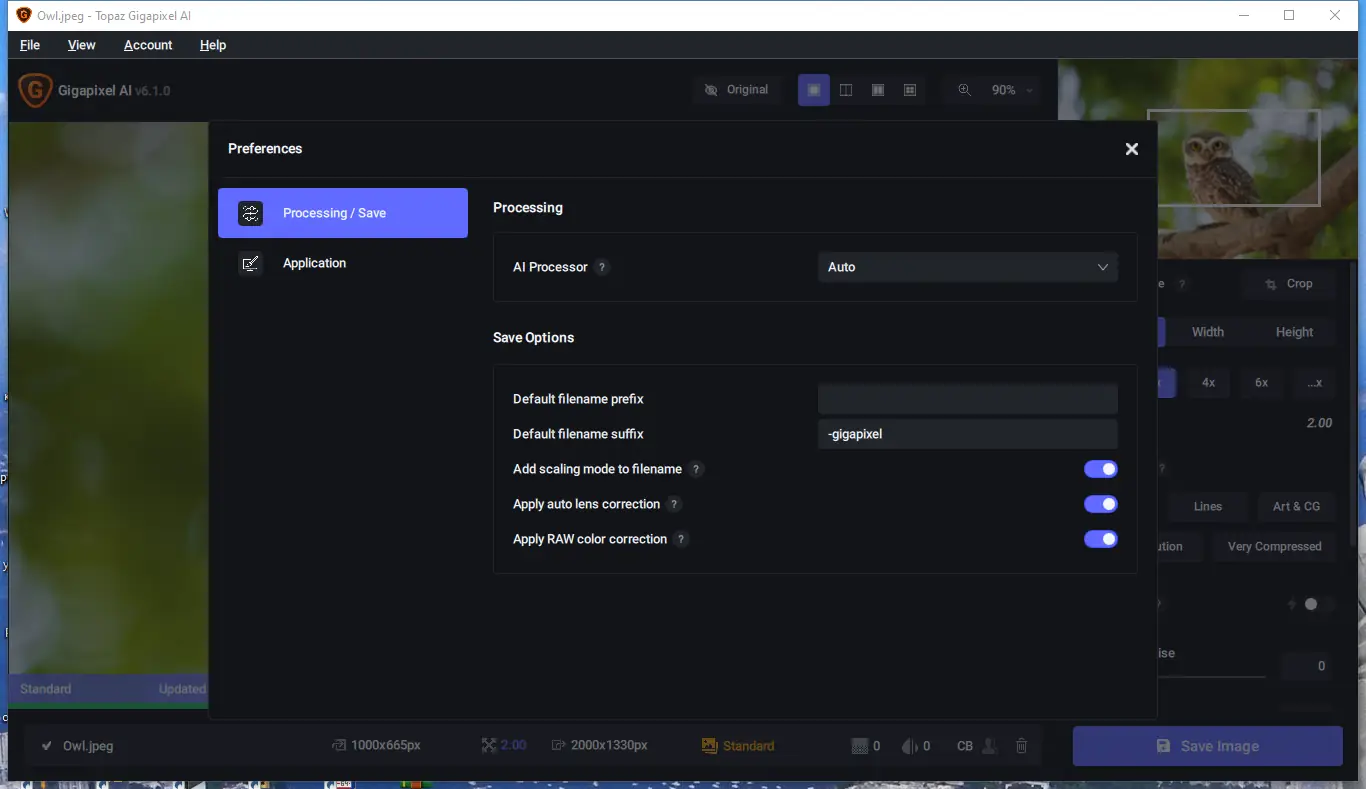
Task: Click the scale factor 2.00 icon
Action: tap(489, 746)
